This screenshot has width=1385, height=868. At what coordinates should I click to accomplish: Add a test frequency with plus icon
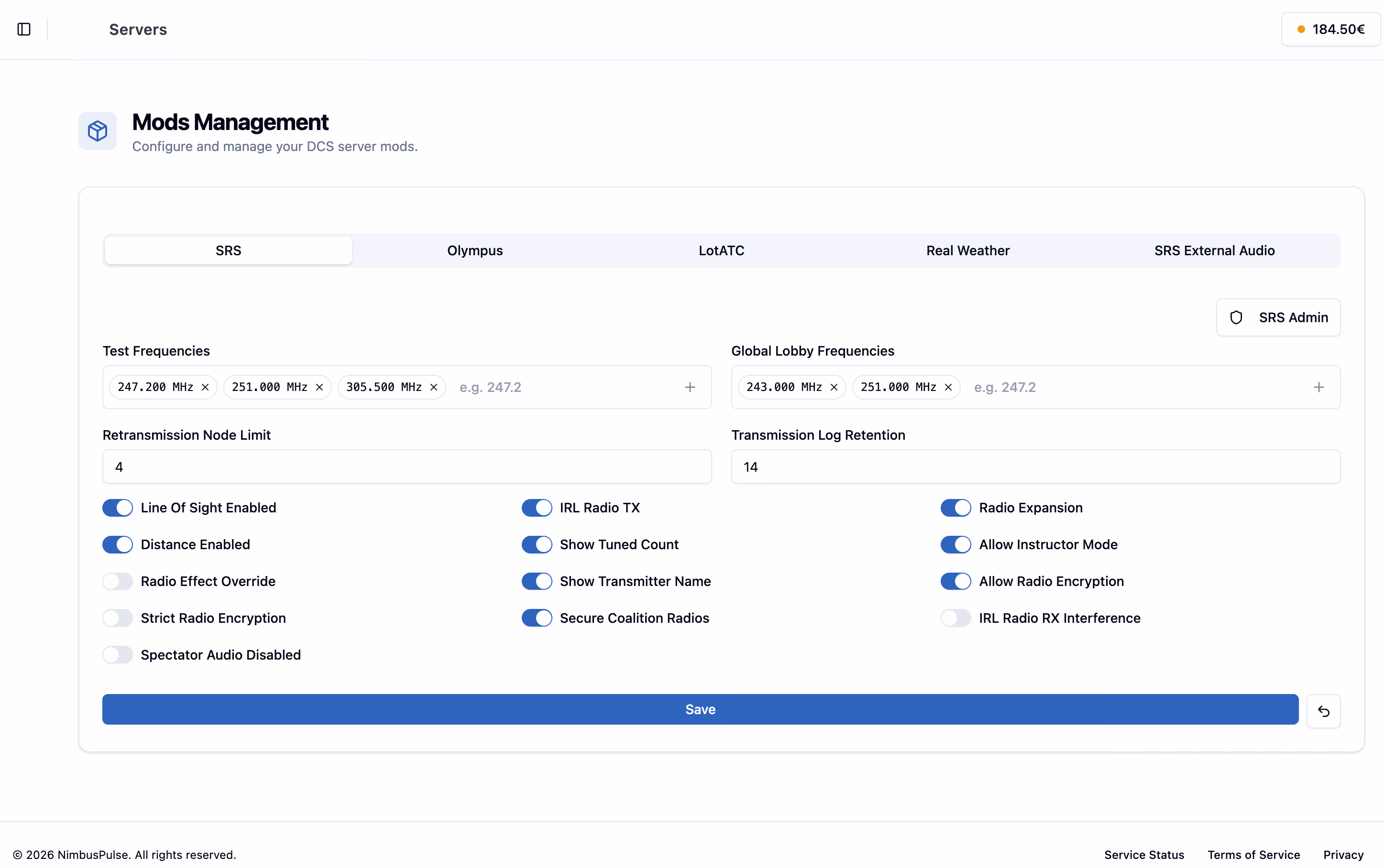pos(690,388)
